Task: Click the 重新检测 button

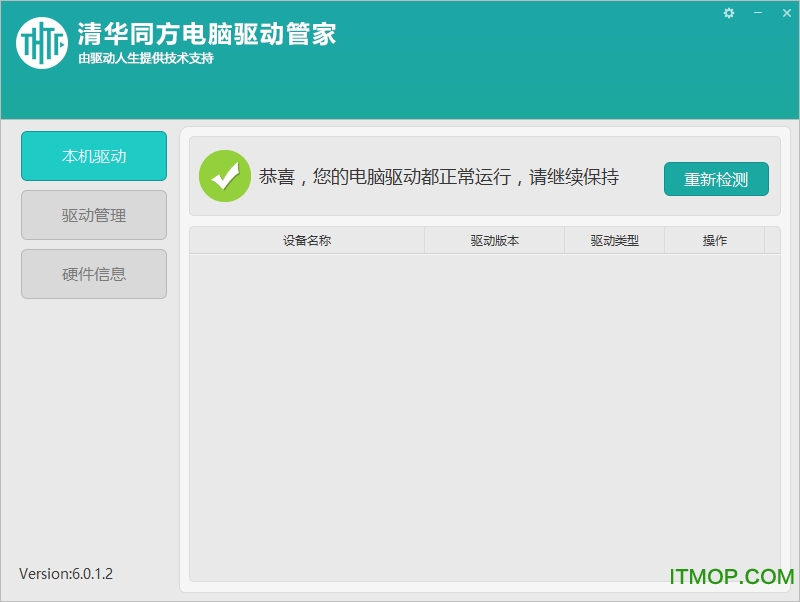Action: click(716, 179)
